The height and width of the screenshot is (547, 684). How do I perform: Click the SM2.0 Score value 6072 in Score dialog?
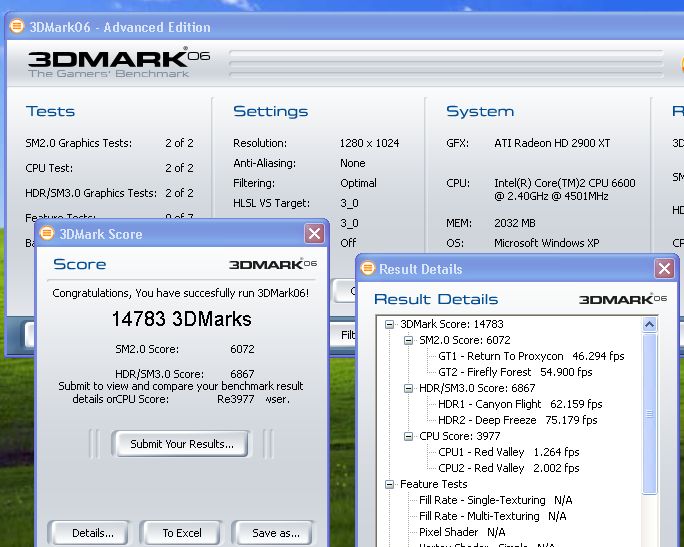(x=242, y=349)
